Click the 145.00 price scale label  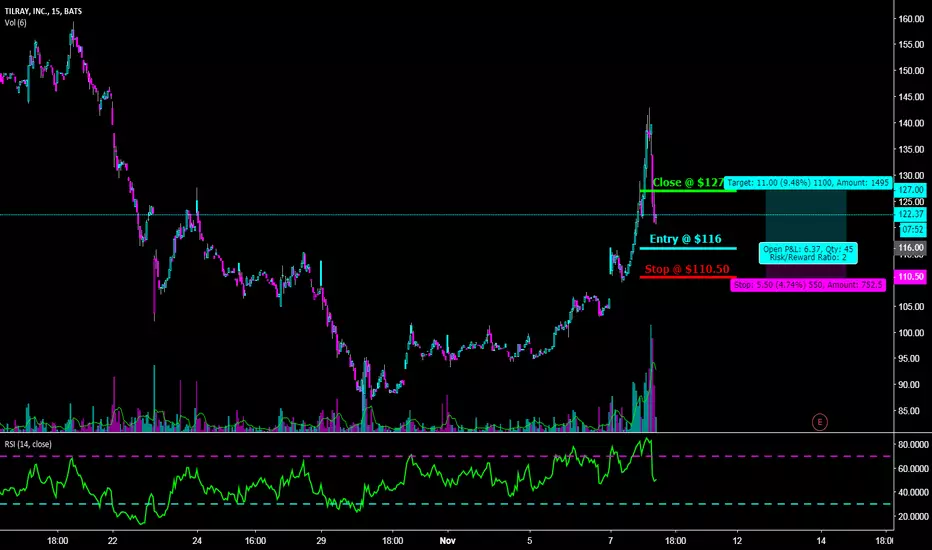[911, 97]
